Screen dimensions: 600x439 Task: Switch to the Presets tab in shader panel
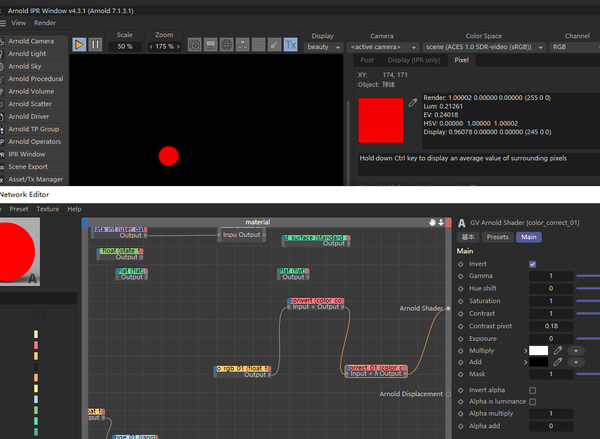(x=497, y=237)
